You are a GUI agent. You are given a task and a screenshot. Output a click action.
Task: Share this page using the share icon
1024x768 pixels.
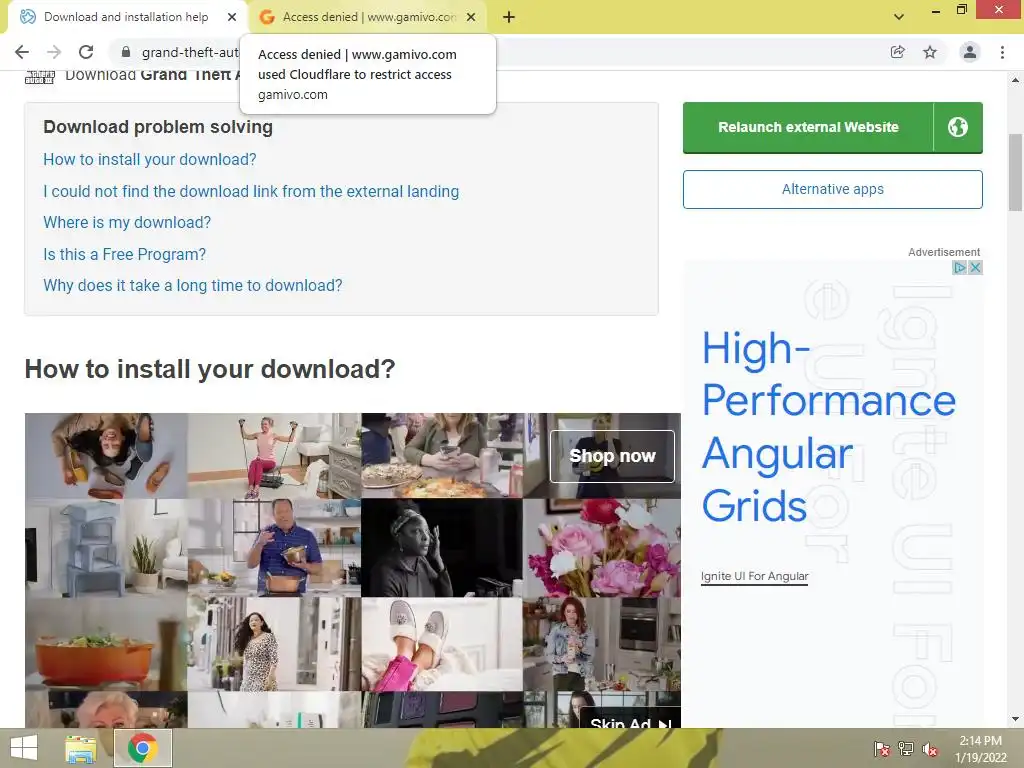pos(898,52)
